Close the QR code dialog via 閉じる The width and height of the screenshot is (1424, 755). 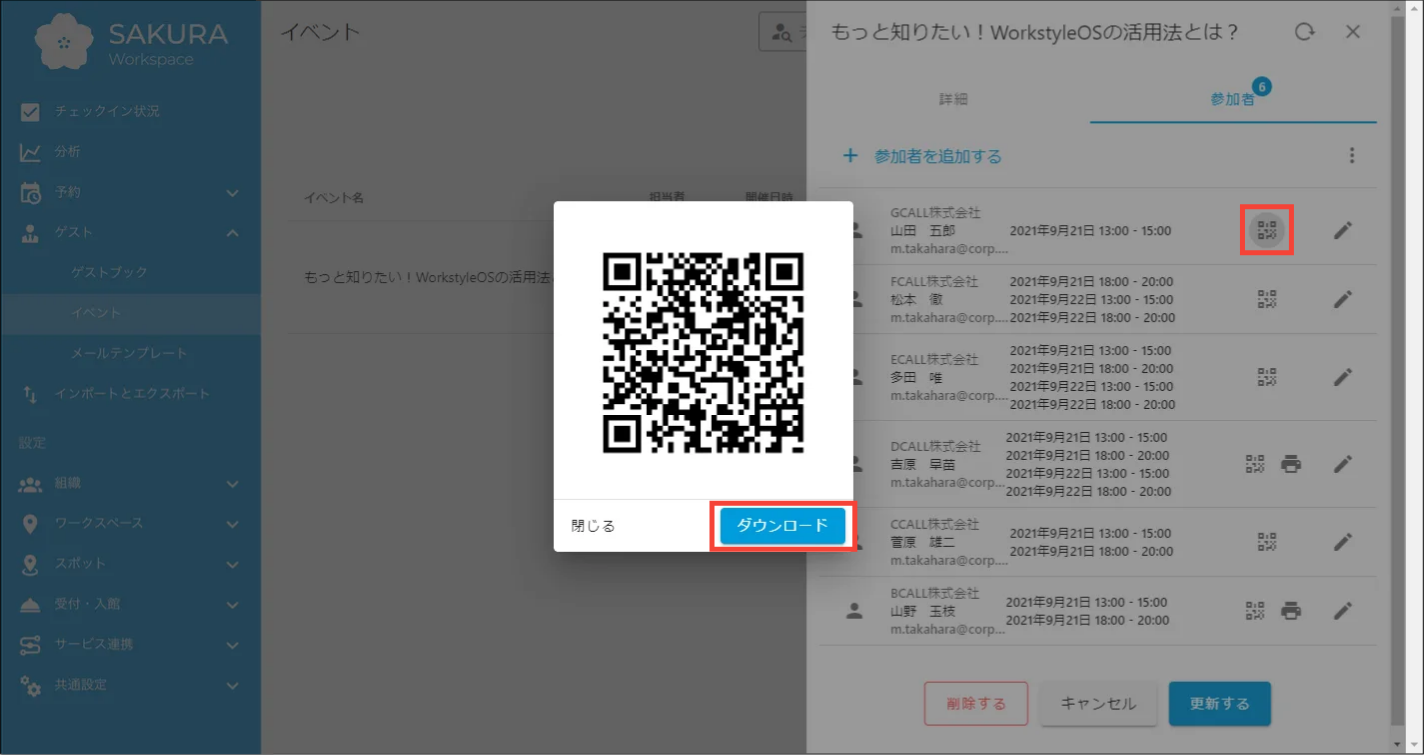point(593,526)
